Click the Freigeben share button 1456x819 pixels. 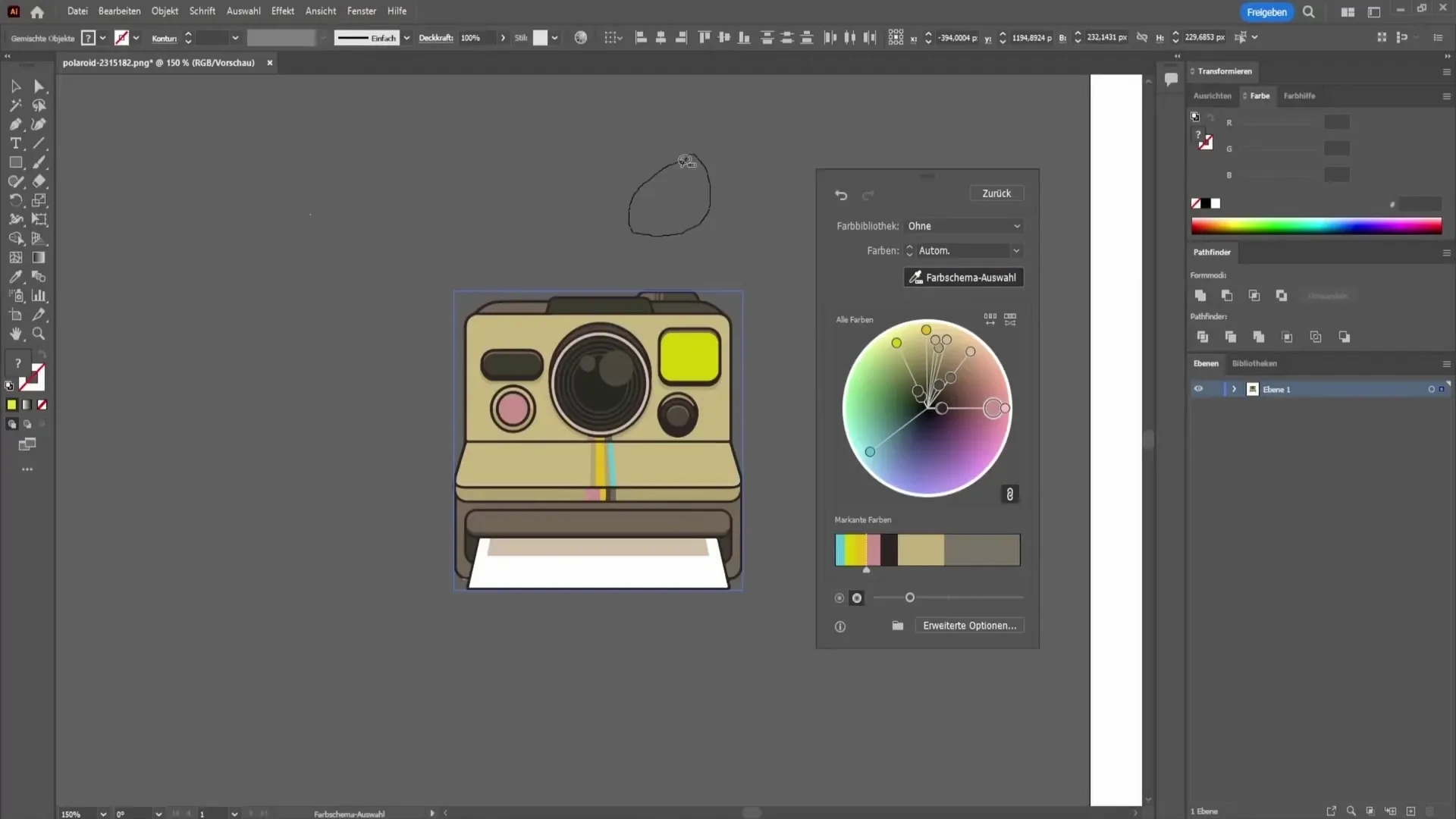[1266, 12]
